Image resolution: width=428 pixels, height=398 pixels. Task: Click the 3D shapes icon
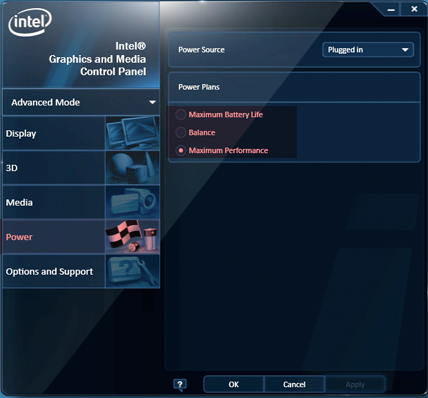[132, 168]
